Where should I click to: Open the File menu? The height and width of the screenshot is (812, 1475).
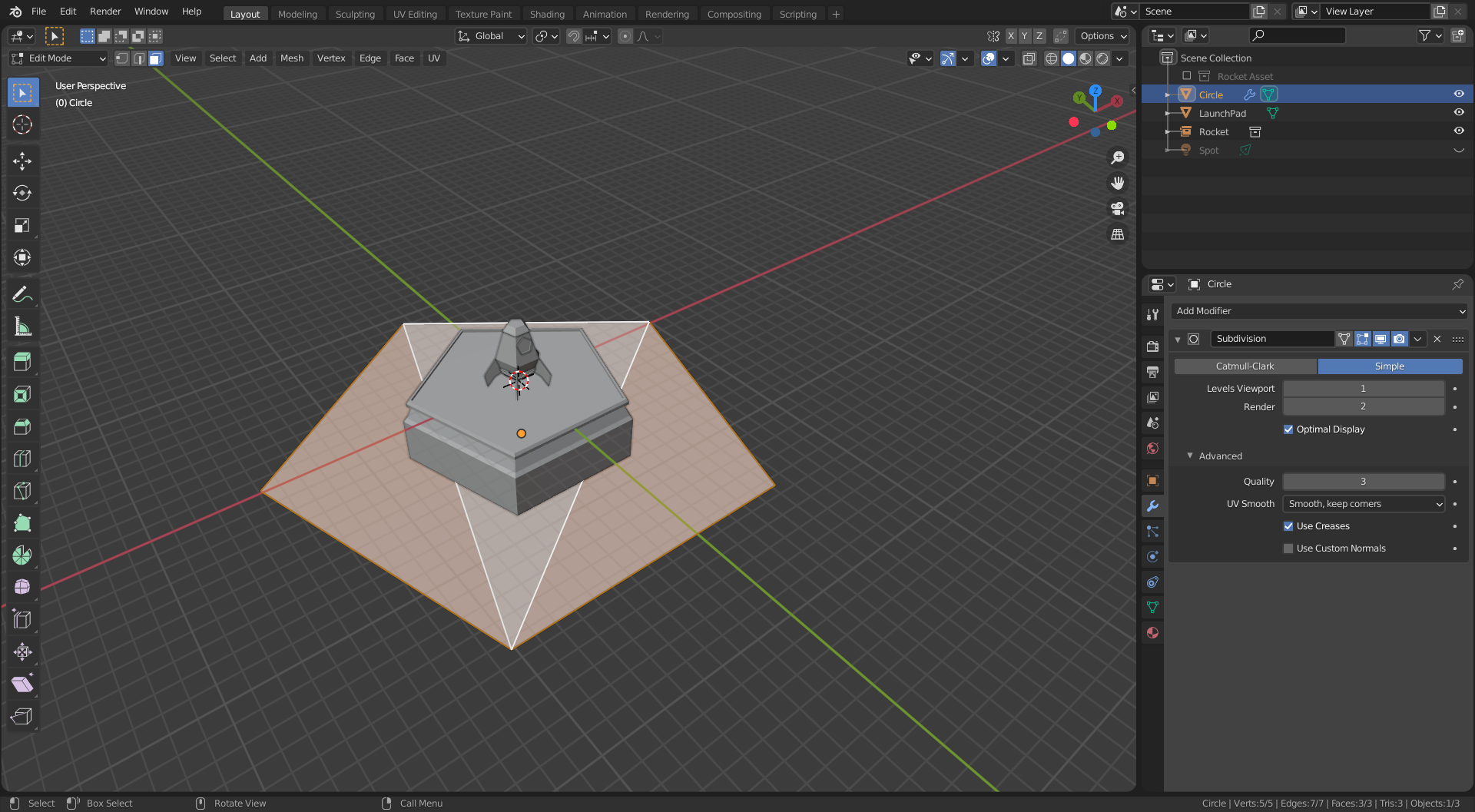coord(38,12)
